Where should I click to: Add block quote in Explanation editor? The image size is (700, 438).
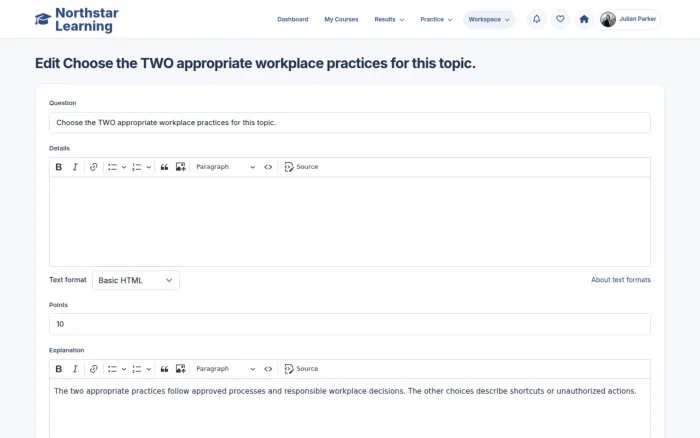[x=164, y=369]
